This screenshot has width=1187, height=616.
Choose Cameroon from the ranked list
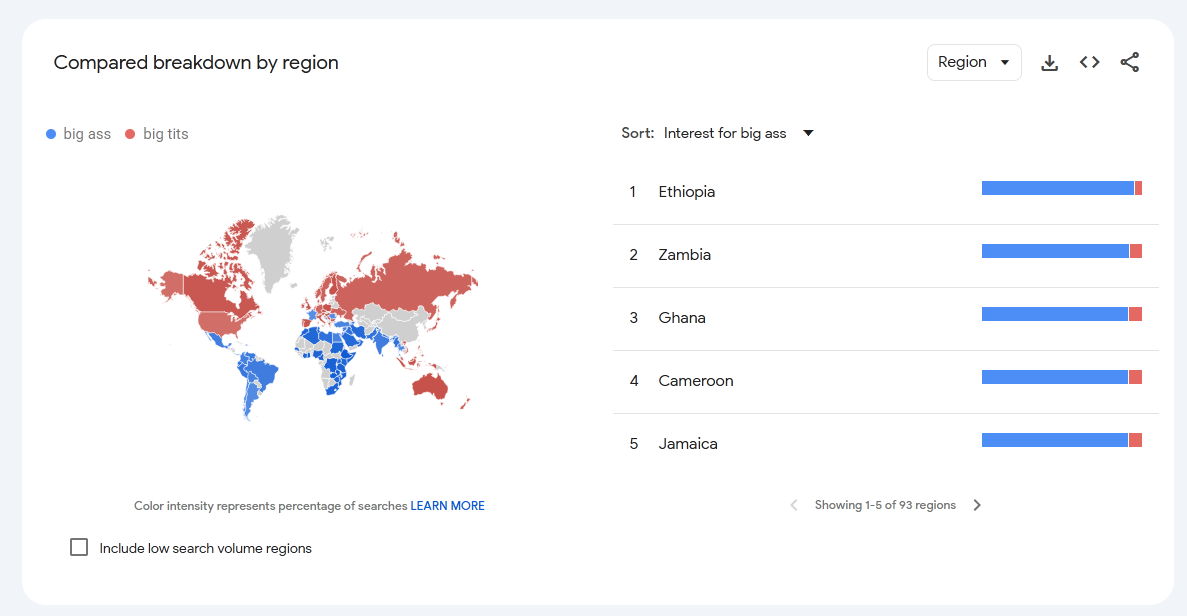pyautogui.click(x=695, y=381)
